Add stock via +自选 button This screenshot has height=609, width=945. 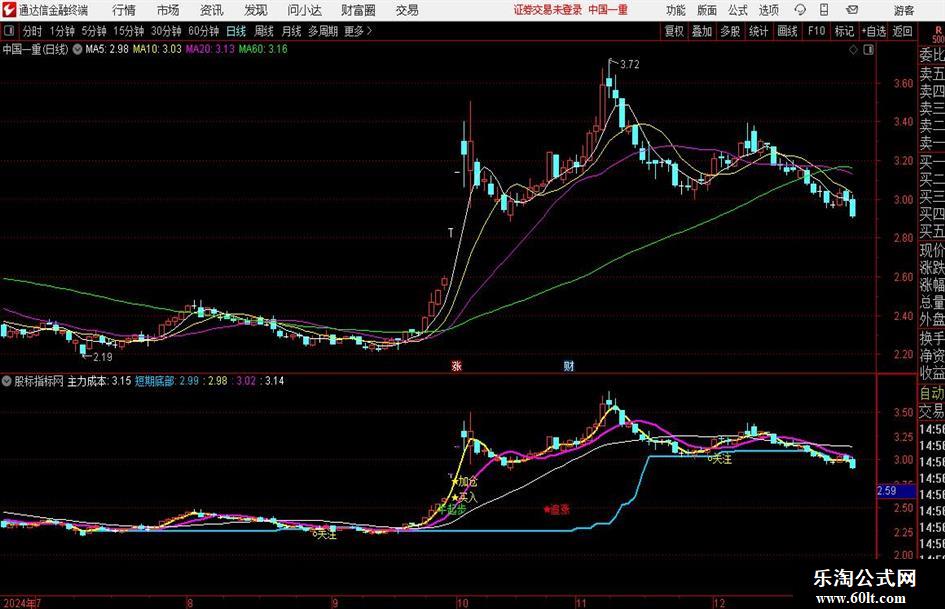874,31
